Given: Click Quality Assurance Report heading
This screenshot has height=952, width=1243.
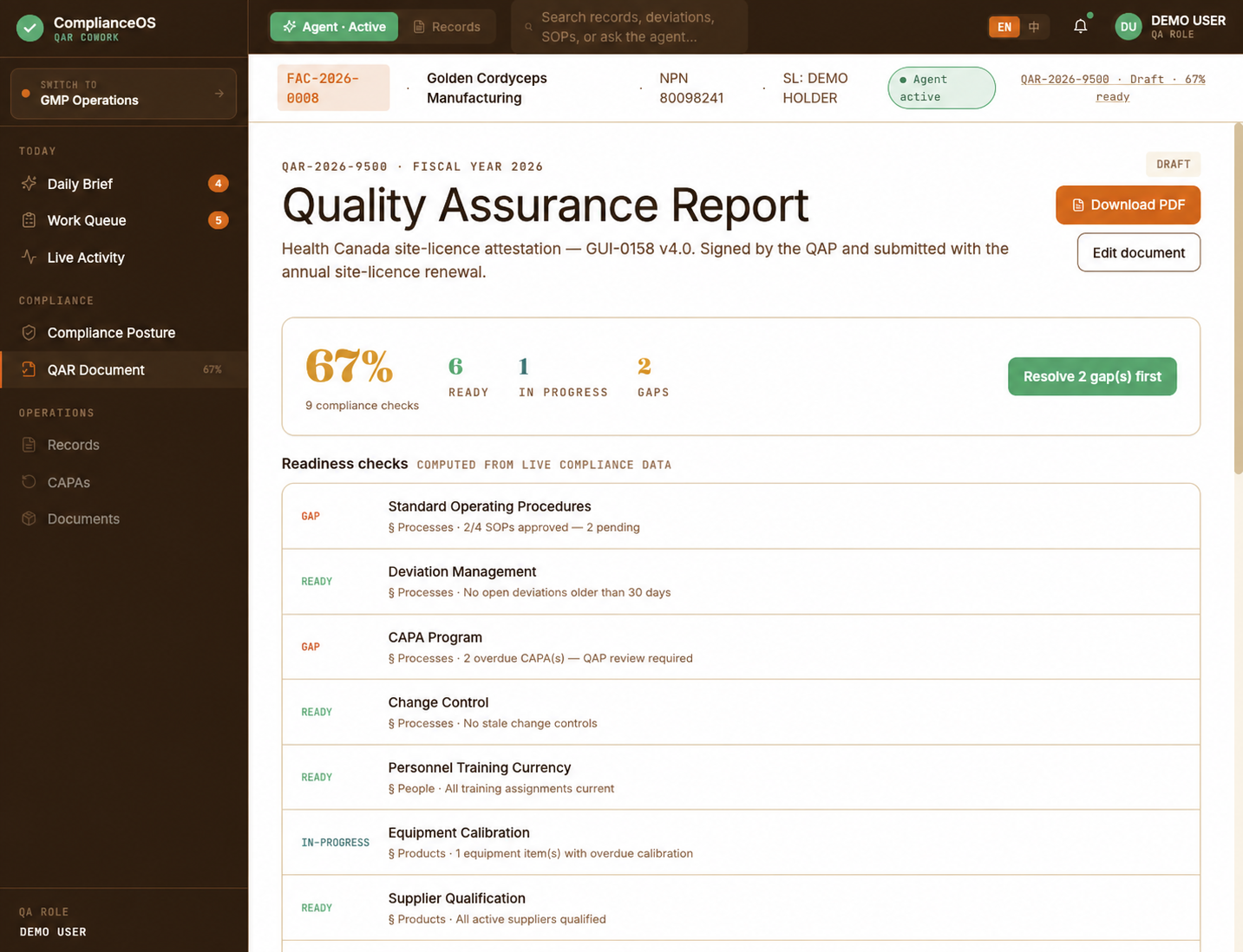Looking at the screenshot, I should click(x=545, y=205).
